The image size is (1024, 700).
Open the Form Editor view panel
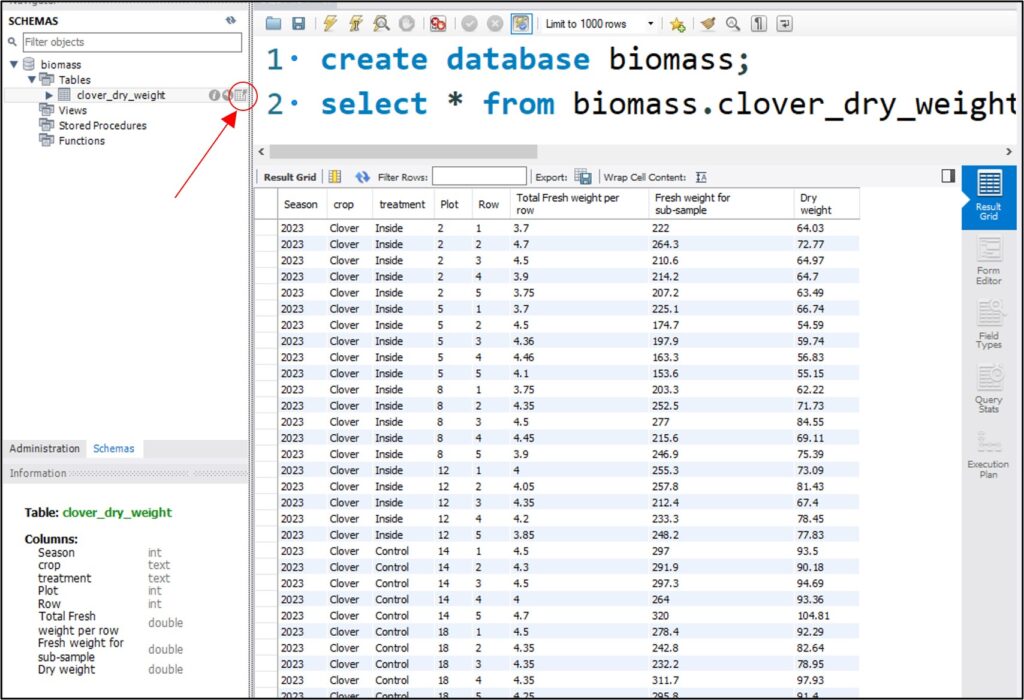[x=988, y=259]
